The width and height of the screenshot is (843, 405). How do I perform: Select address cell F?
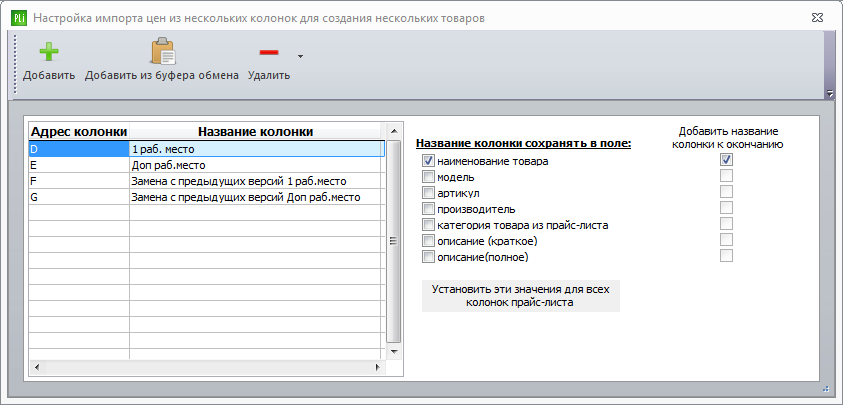pos(79,181)
